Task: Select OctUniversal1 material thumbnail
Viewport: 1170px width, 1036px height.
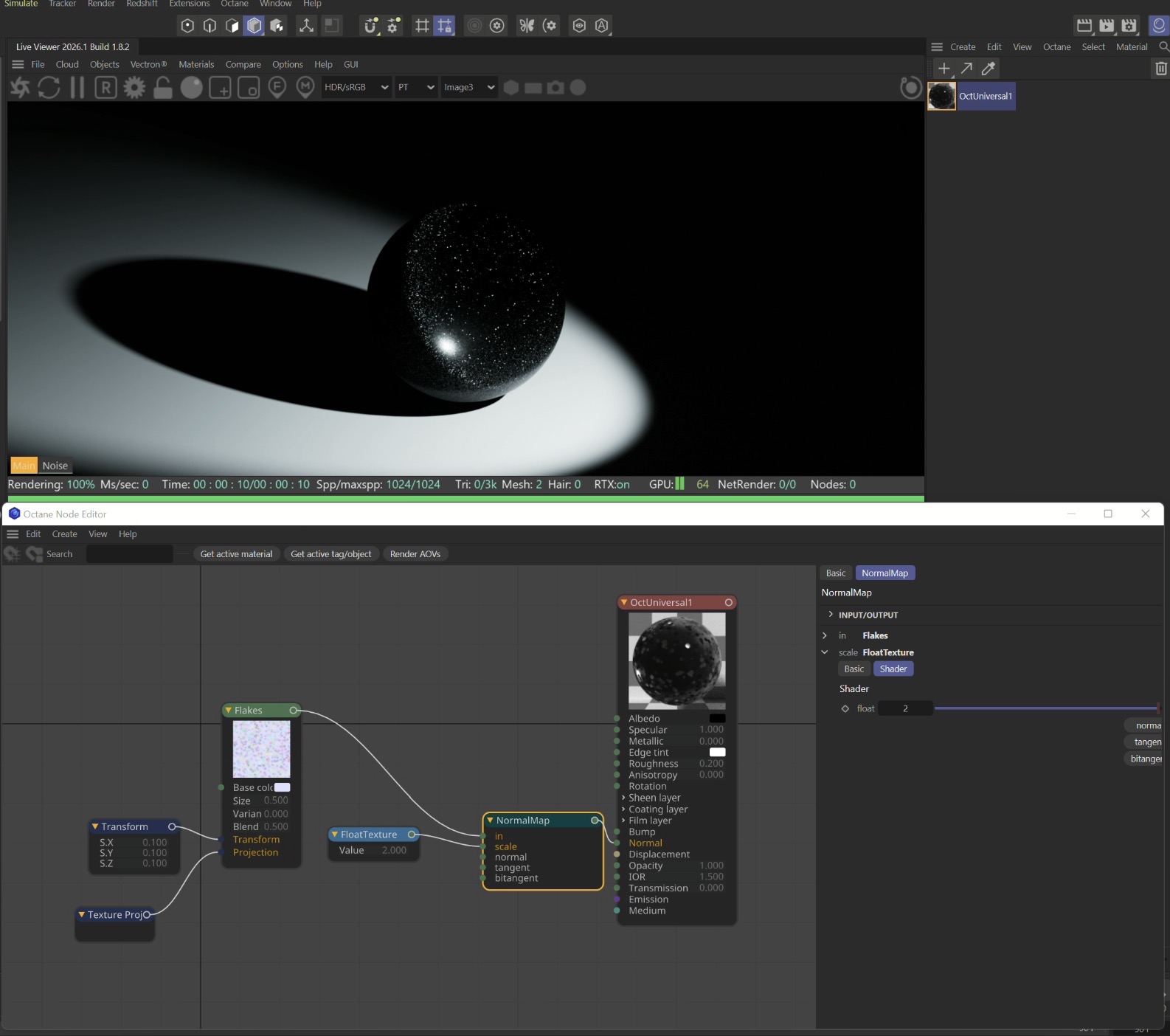Action: coord(941,97)
